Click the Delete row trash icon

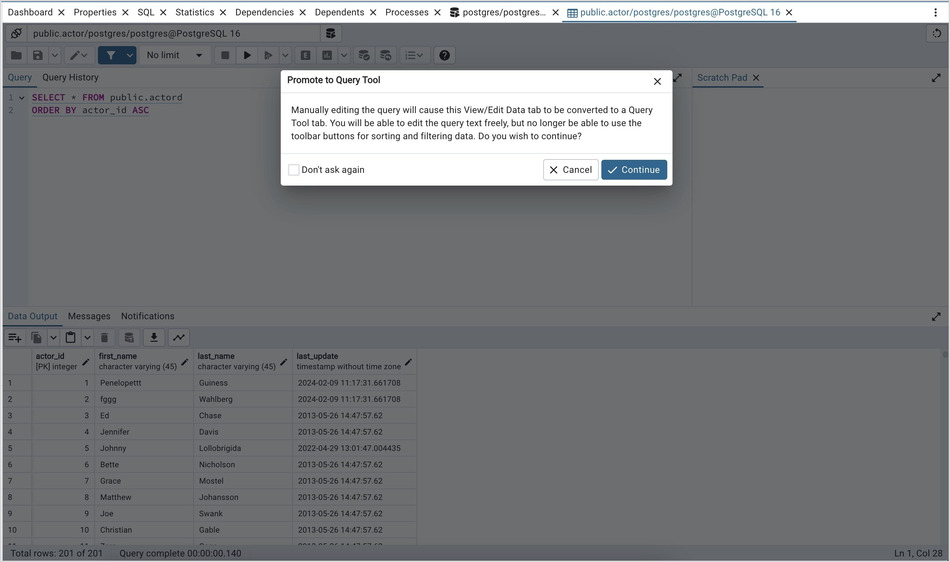tap(104, 338)
